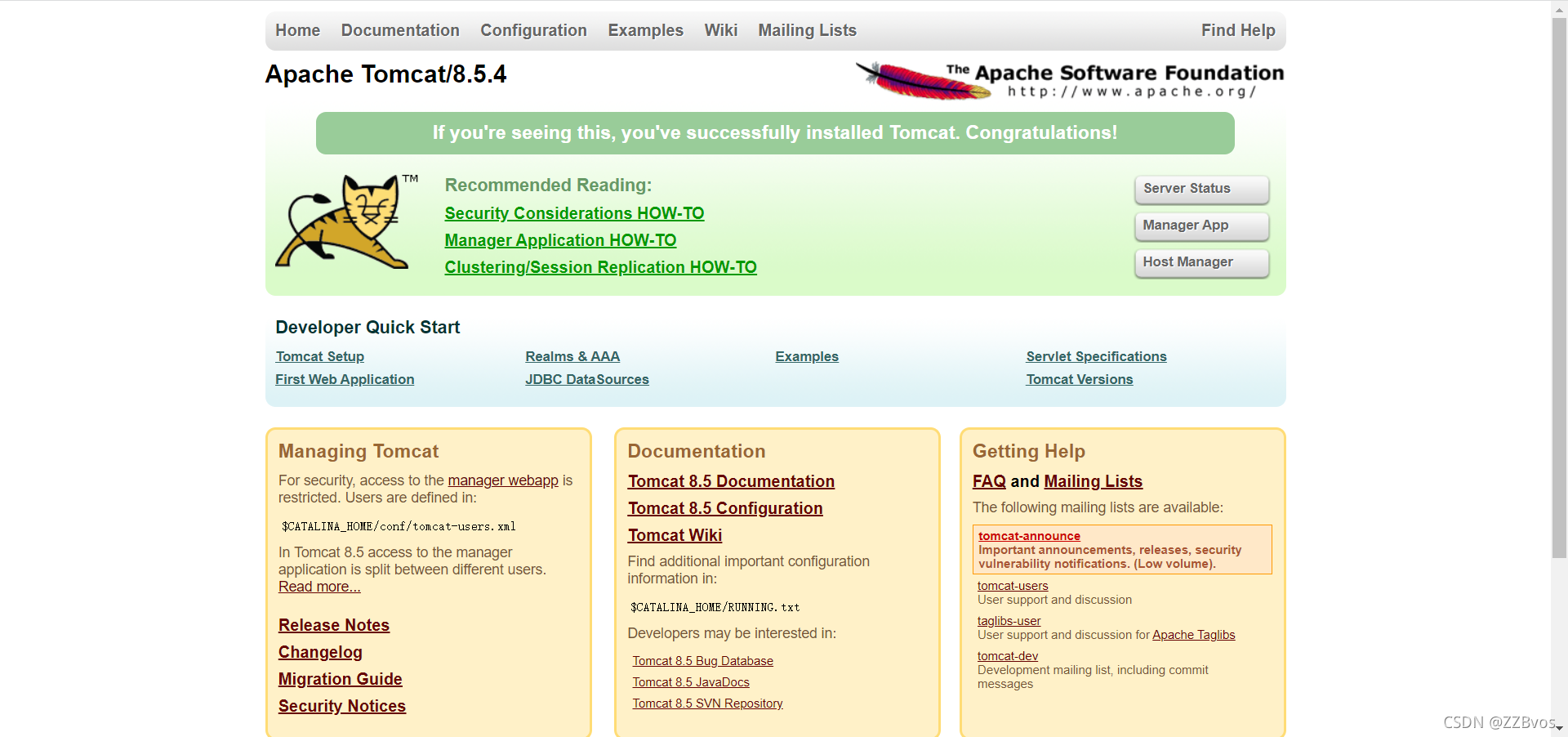Click Find Help in the navigation bar
This screenshot has height=737, width=1568.
click(x=1238, y=30)
